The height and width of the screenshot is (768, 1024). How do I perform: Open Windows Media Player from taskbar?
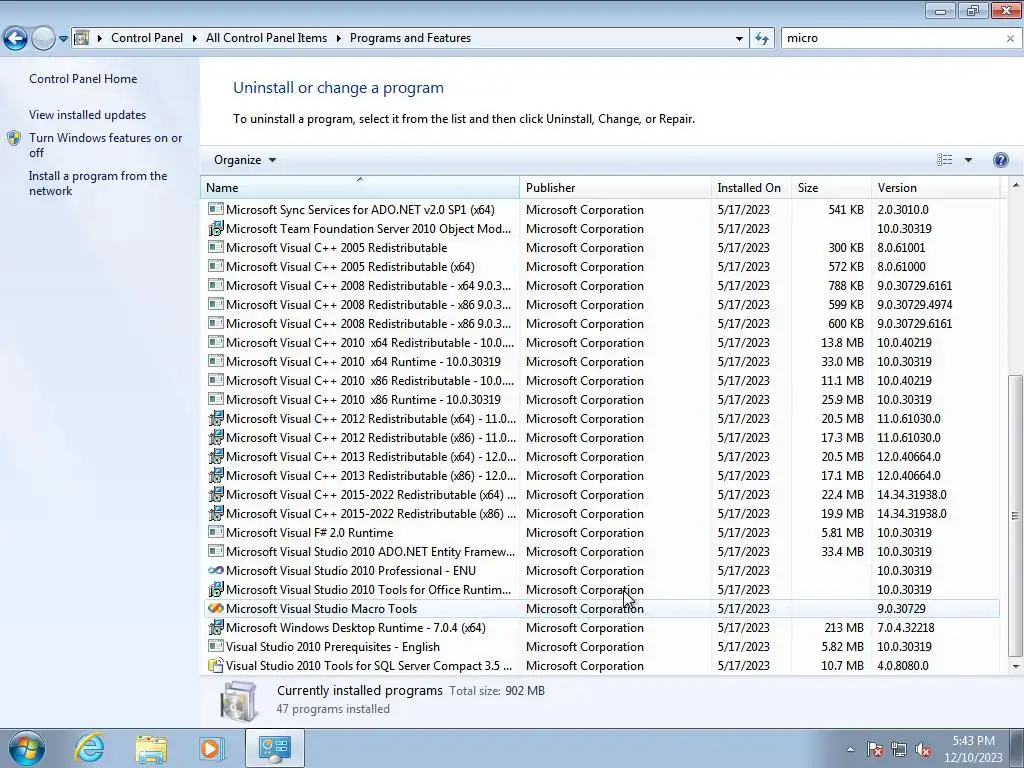click(212, 748)
